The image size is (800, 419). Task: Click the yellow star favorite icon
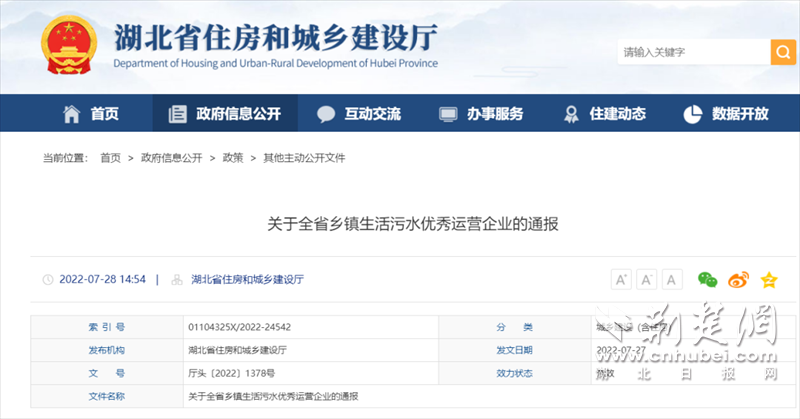[769, 280]
